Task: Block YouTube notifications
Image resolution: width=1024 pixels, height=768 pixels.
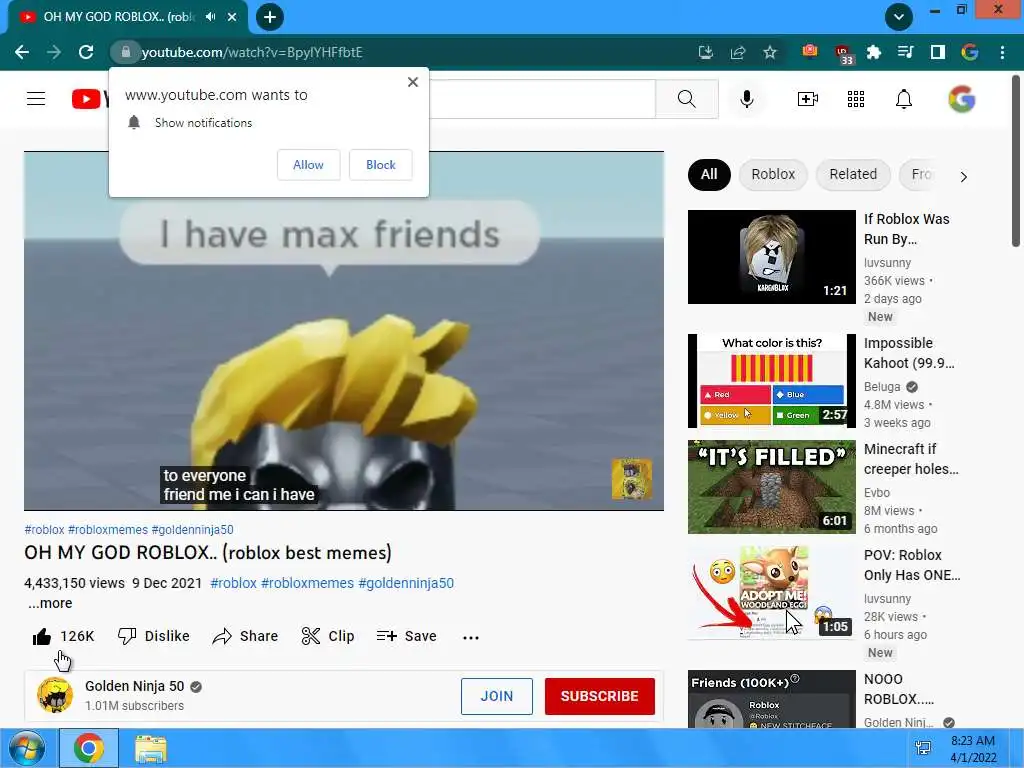Action: click(x=381, y=165)
